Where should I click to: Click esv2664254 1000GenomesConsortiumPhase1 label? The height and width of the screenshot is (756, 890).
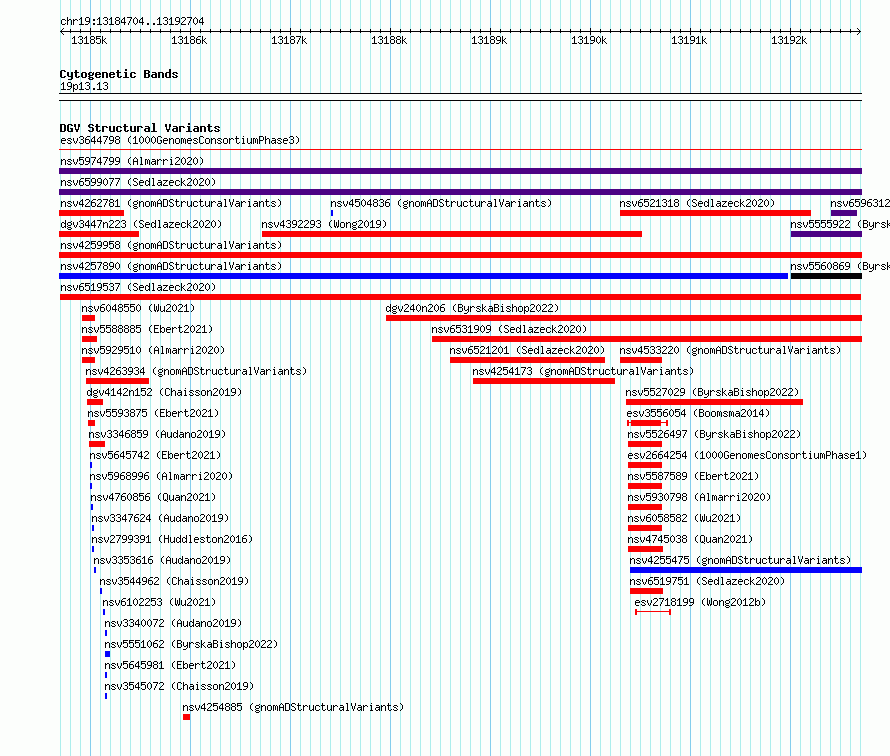click(x=747, y=455)
